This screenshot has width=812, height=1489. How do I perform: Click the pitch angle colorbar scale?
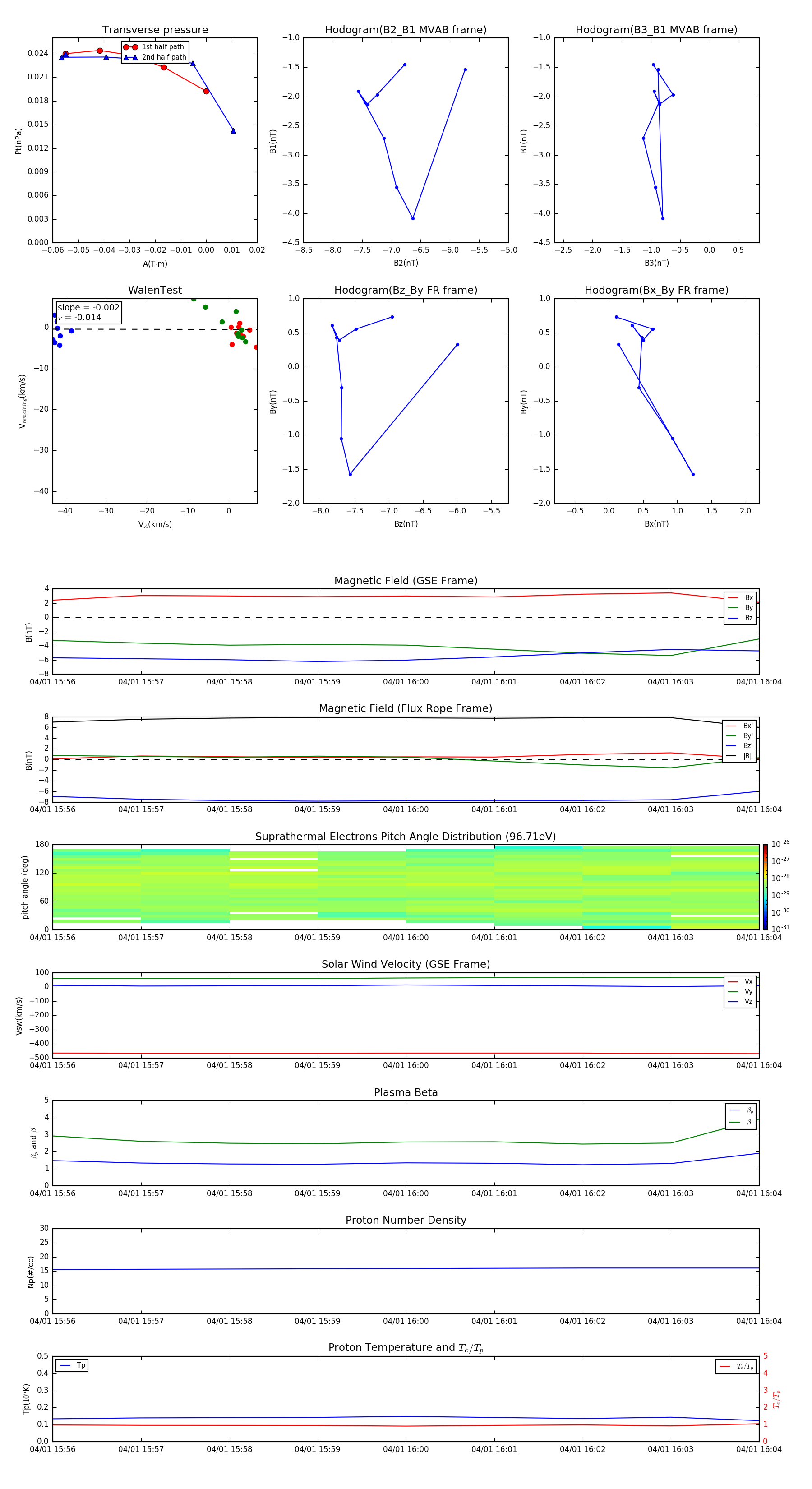click(x=765, y=887)
